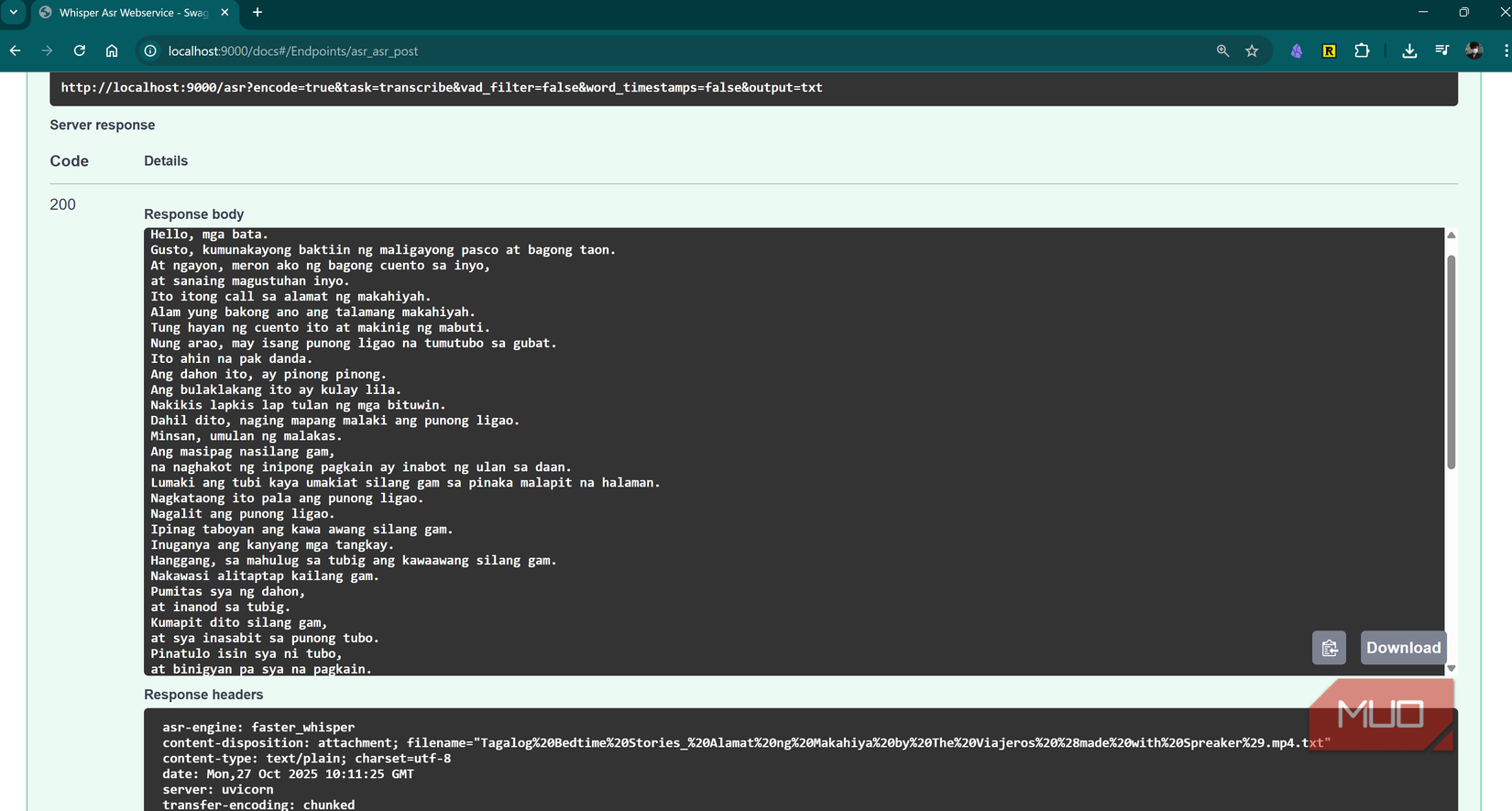Click the line 'Ito ahin na pak danda.'
Screen dimensions: 1512x811
tap(232, 359)
